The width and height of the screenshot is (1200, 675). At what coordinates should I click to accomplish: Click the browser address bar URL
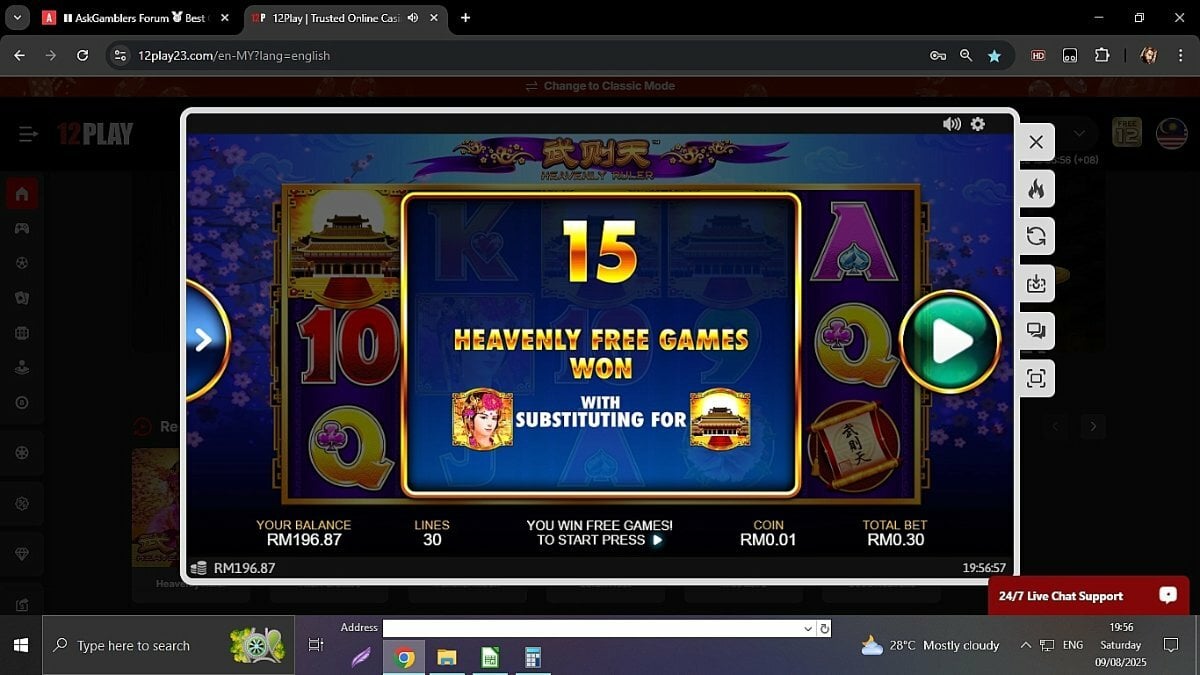pyautogui.click(x=234, y=56)
